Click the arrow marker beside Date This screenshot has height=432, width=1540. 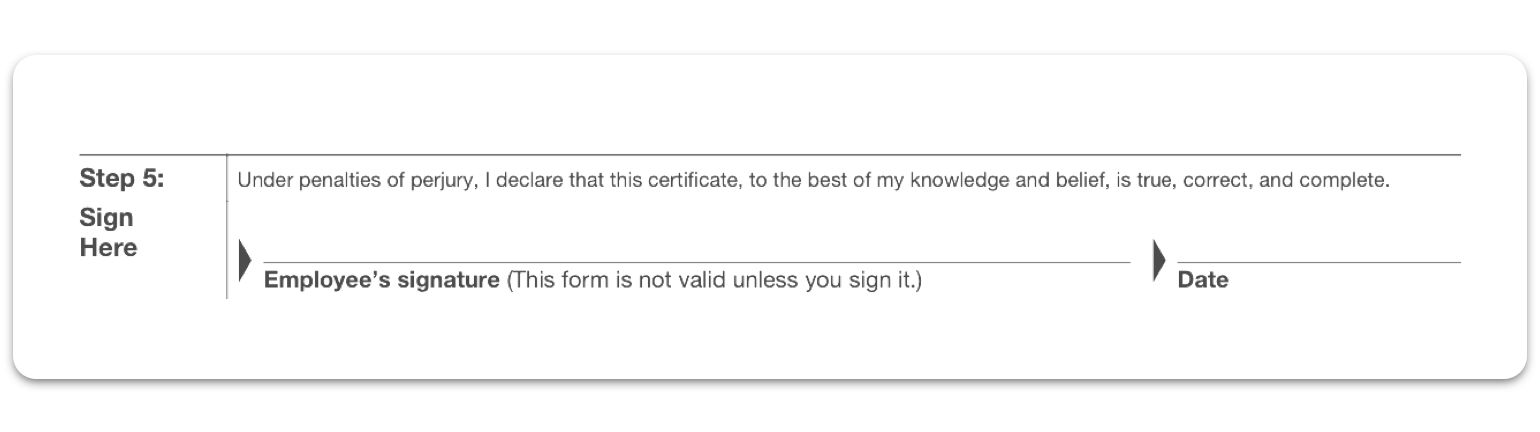(x=1159, y=261)
